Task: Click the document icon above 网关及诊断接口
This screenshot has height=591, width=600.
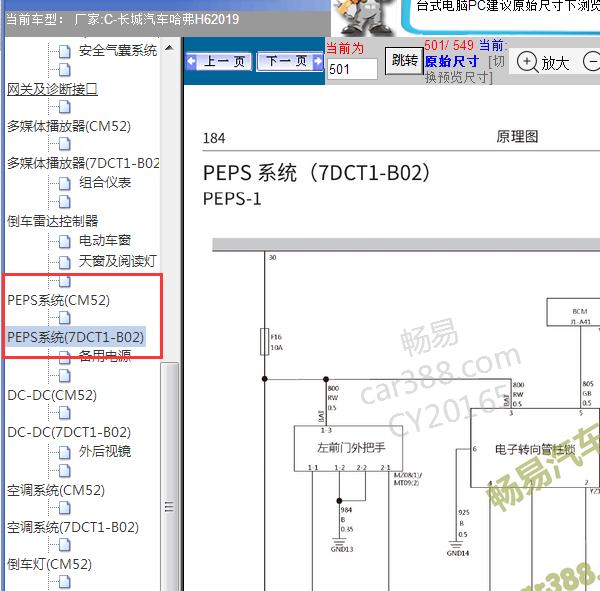Action: 65,69
